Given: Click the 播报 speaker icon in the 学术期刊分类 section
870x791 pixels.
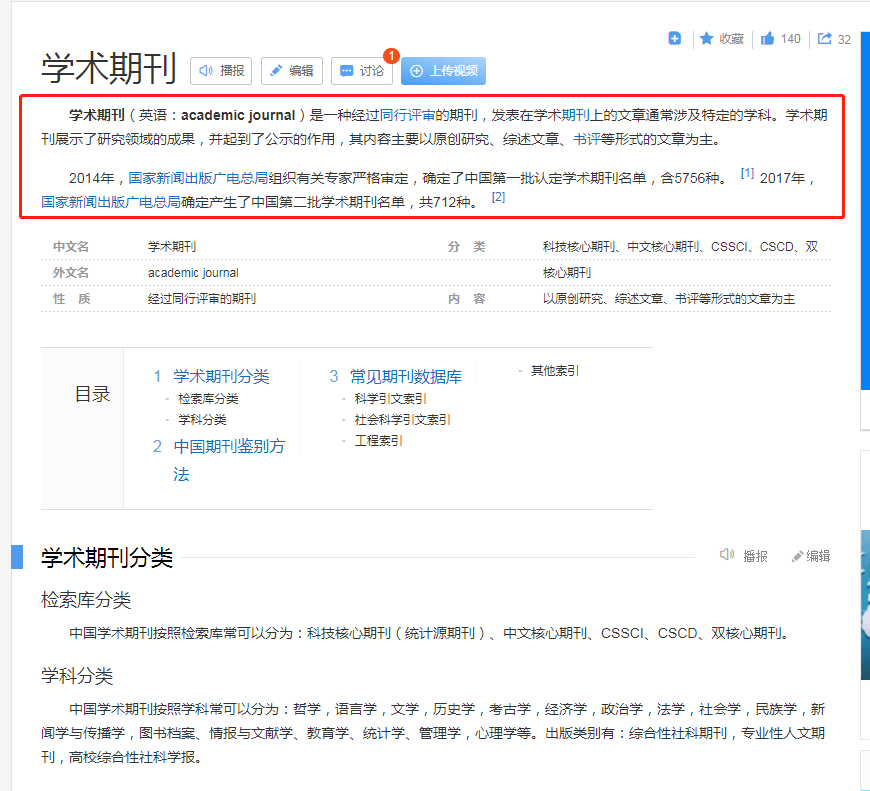Looking at the screenshot, I should tap(726, 555).
